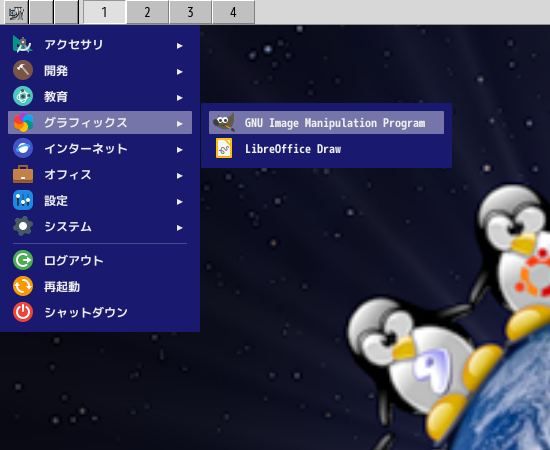Screen dimensions: 550x450
Task: Expand the 開発 submenu arrow
Action: [180, 72]
